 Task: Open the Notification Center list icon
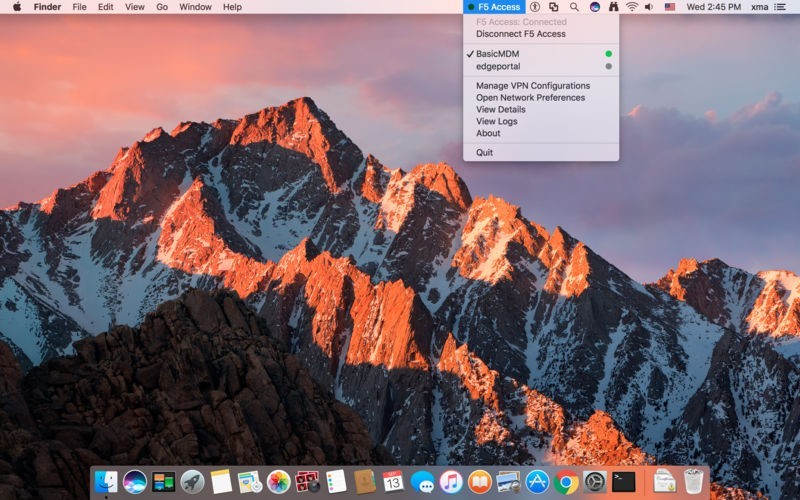coord(780,7)
